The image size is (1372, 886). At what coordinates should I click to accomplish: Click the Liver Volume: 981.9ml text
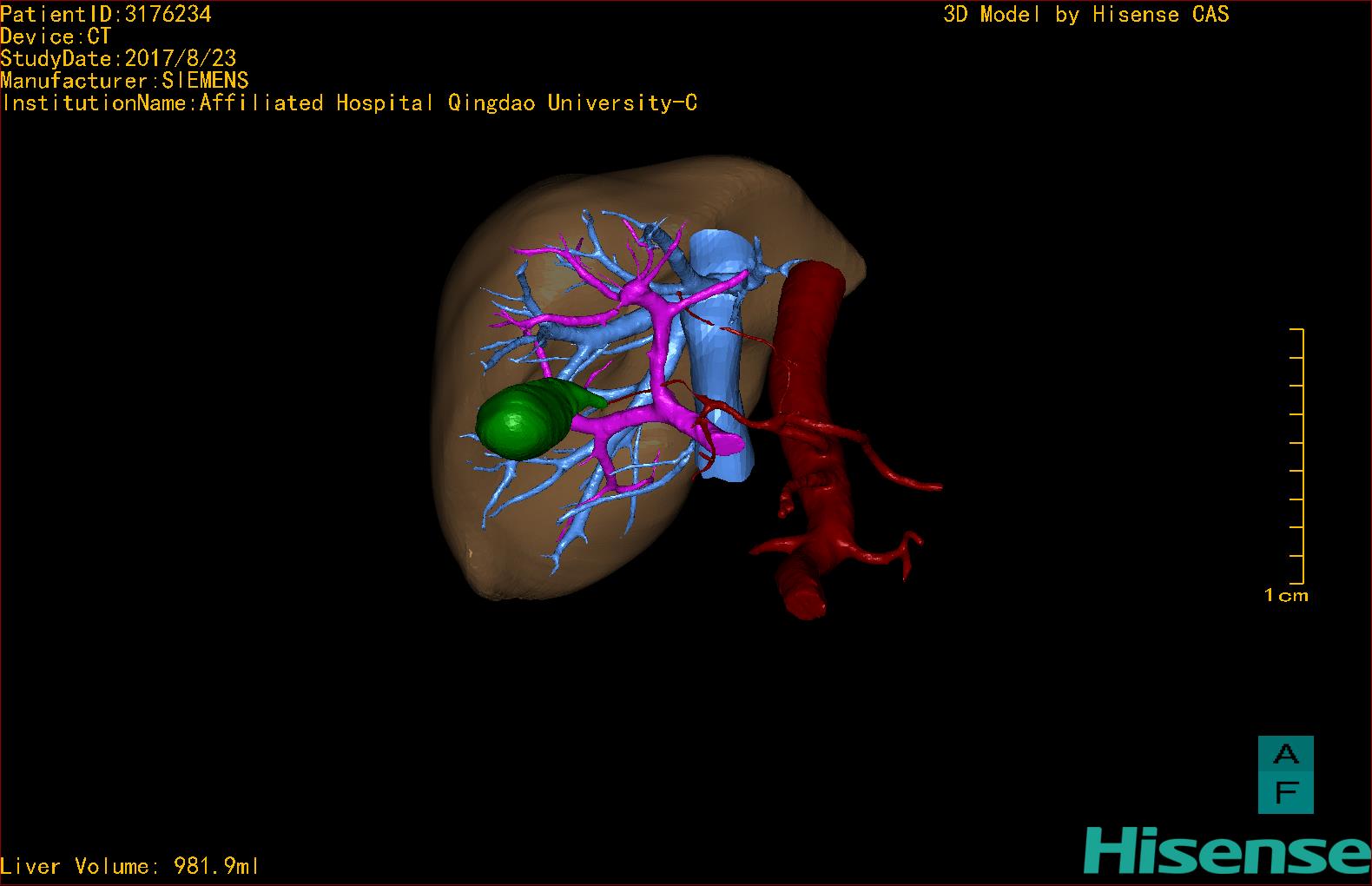point(129,866)
